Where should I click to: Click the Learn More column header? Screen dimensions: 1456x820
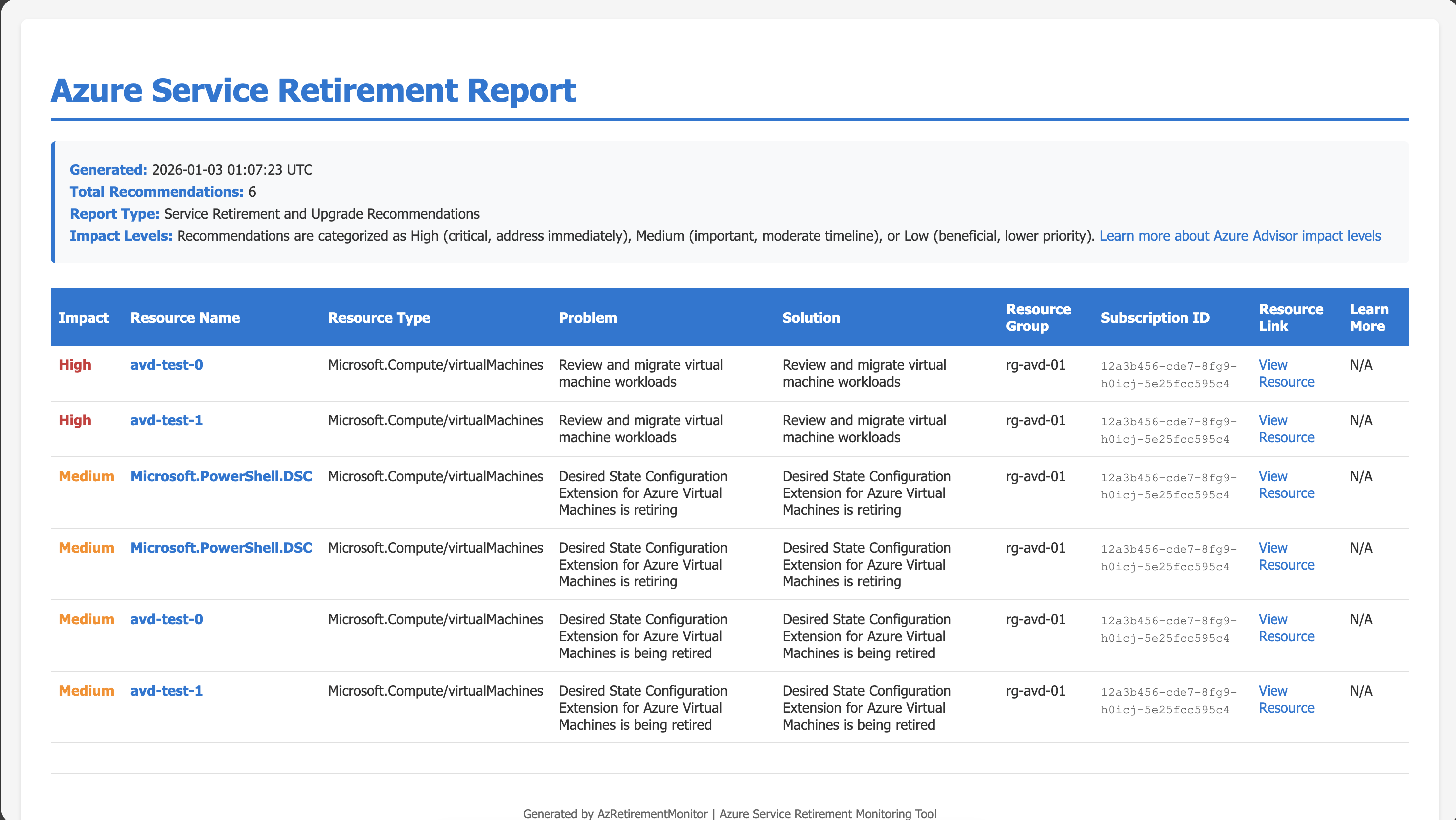(x=1368, y=318)
